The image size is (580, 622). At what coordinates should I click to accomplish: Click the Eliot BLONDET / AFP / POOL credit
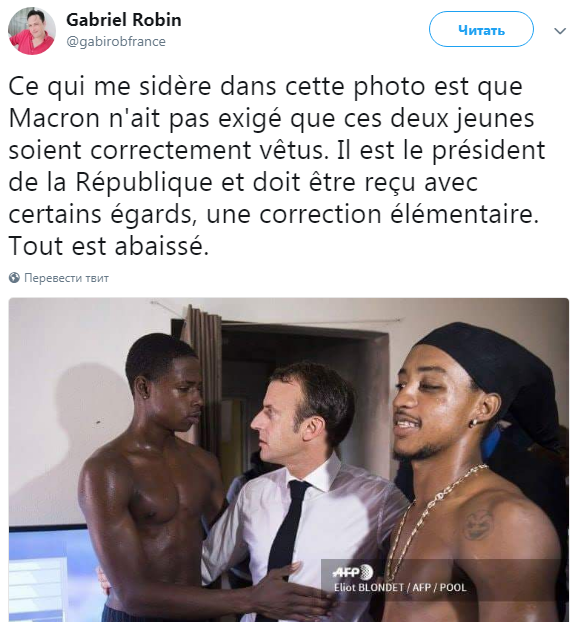[x=400, y=587]
